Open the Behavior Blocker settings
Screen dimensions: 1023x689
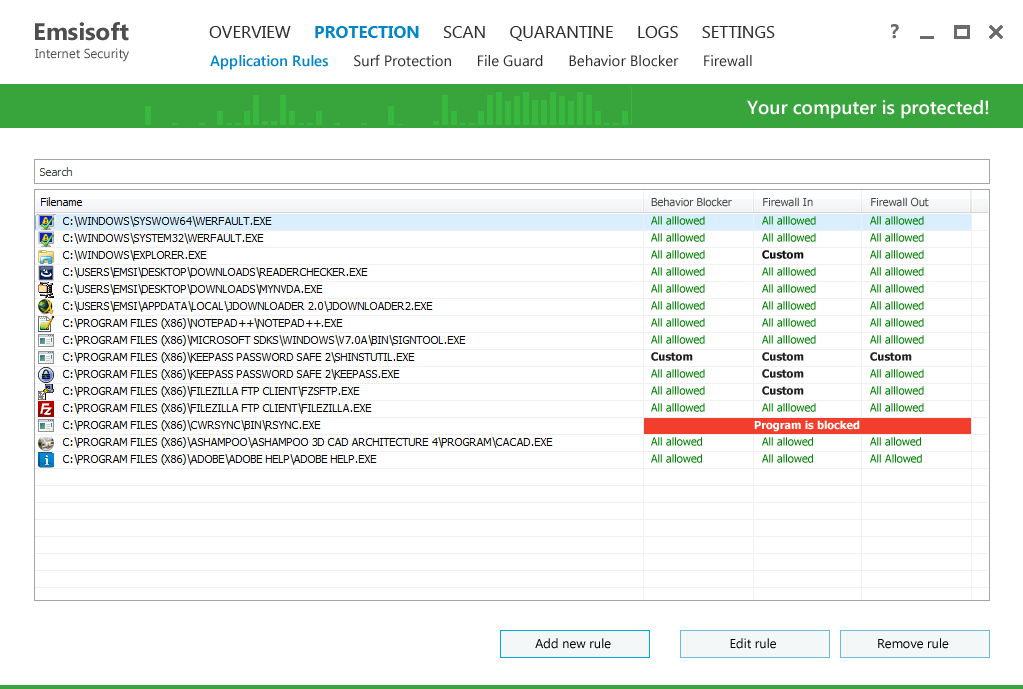pos(623,61)
